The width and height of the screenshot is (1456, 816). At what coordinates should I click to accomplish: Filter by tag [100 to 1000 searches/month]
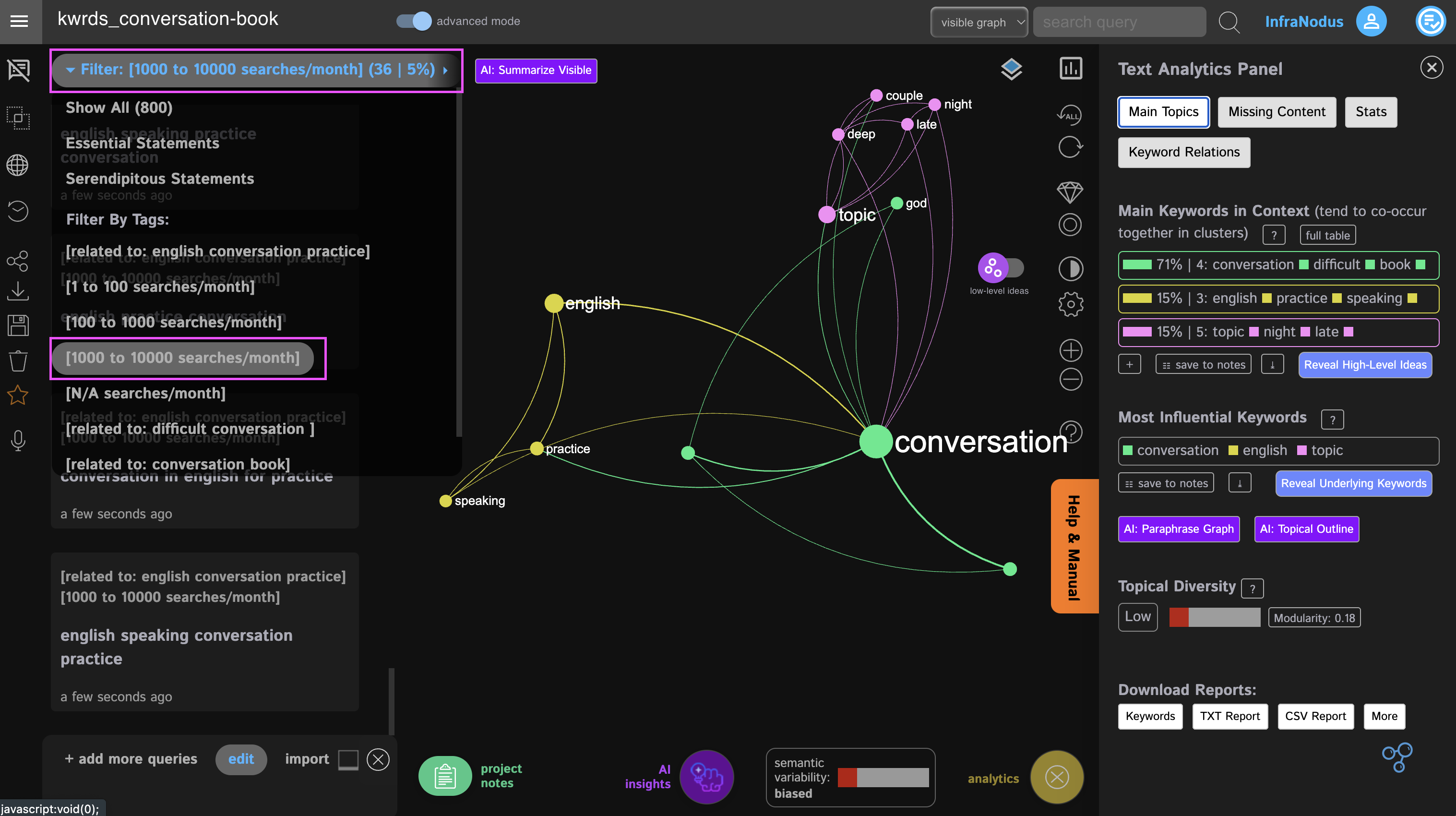coord(174,323)
